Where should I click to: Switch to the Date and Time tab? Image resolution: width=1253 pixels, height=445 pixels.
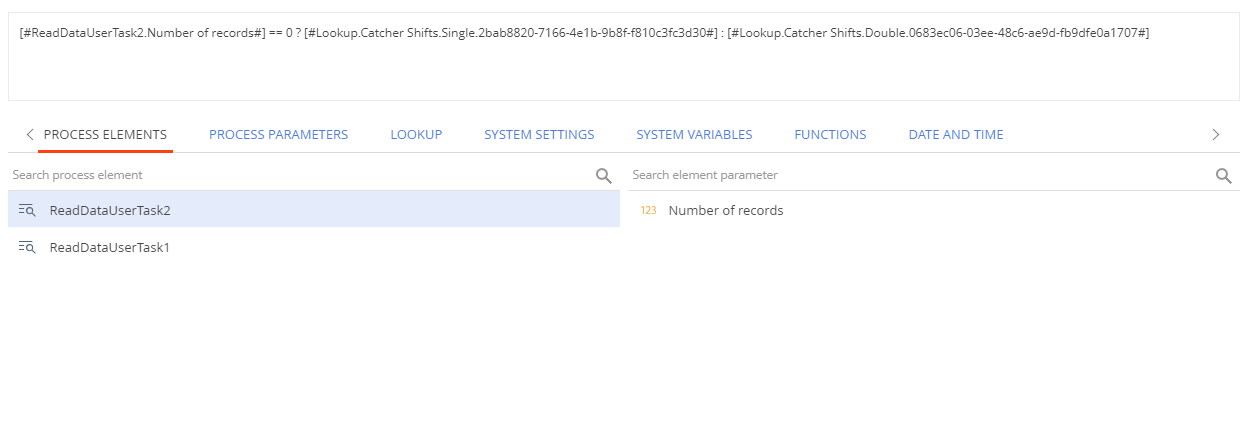point(955,134)
